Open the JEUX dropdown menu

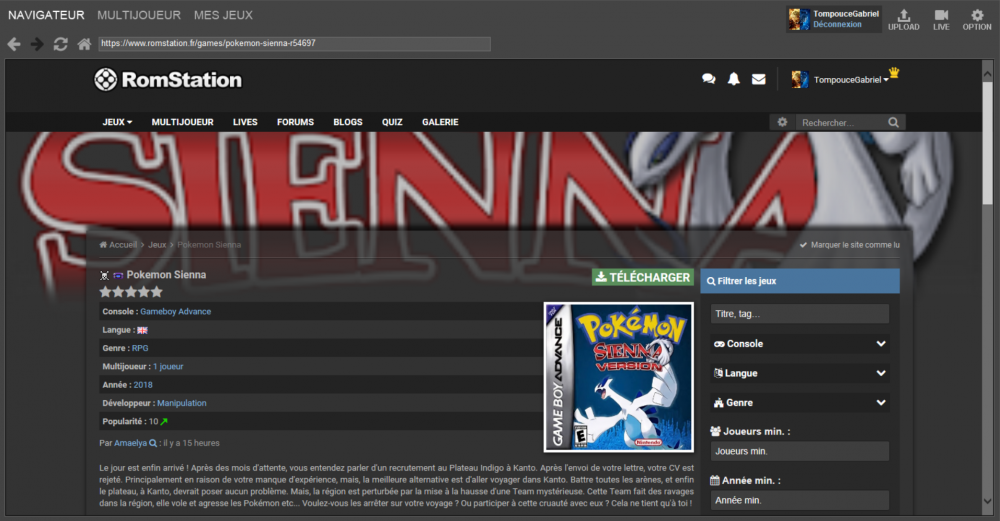117,122
